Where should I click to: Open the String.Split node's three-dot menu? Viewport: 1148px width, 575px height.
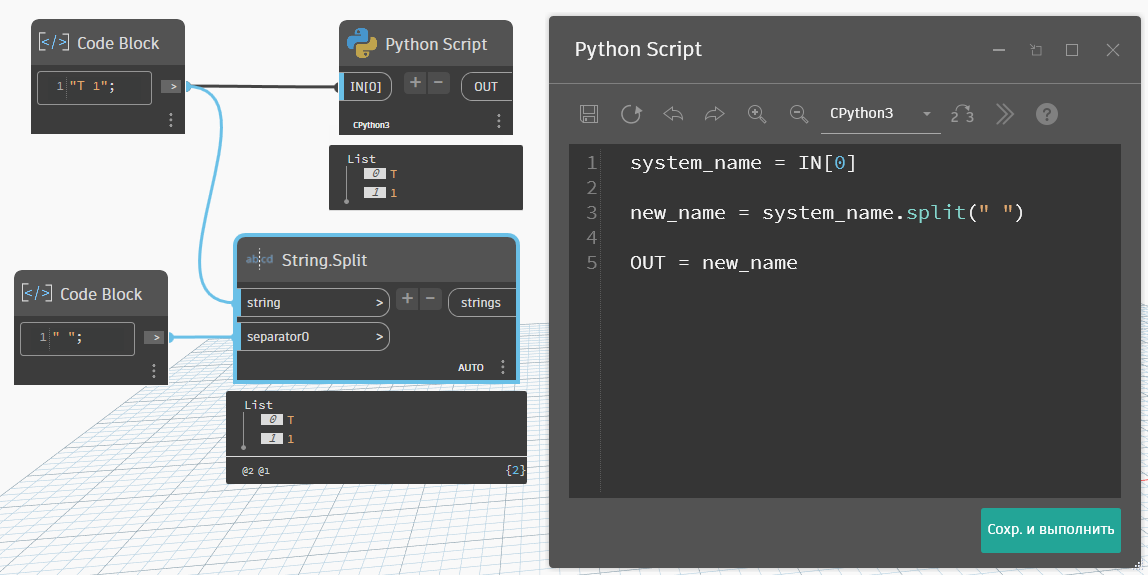[502, 367]
